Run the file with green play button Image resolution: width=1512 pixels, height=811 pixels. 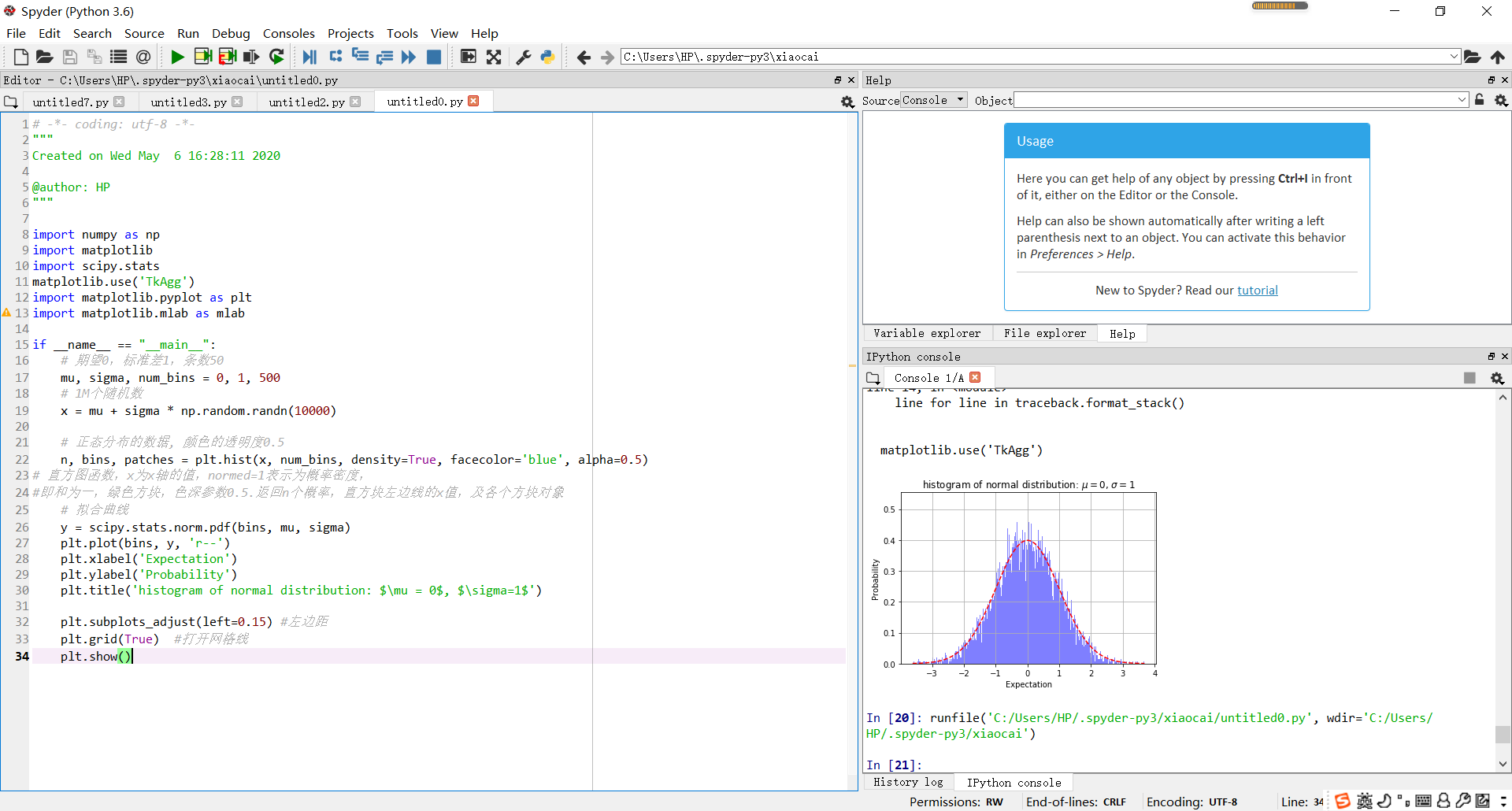[x=177, y=57]
